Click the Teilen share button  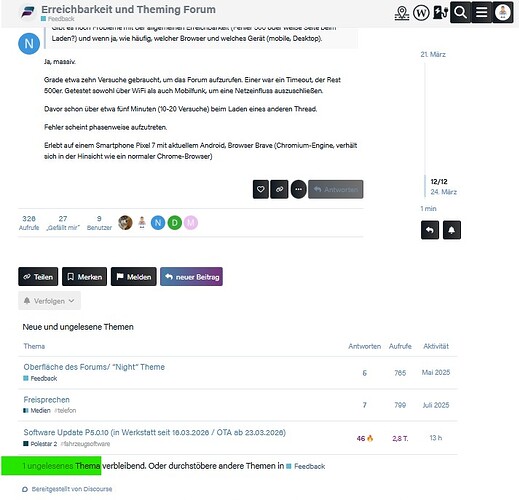pos(38,277)
